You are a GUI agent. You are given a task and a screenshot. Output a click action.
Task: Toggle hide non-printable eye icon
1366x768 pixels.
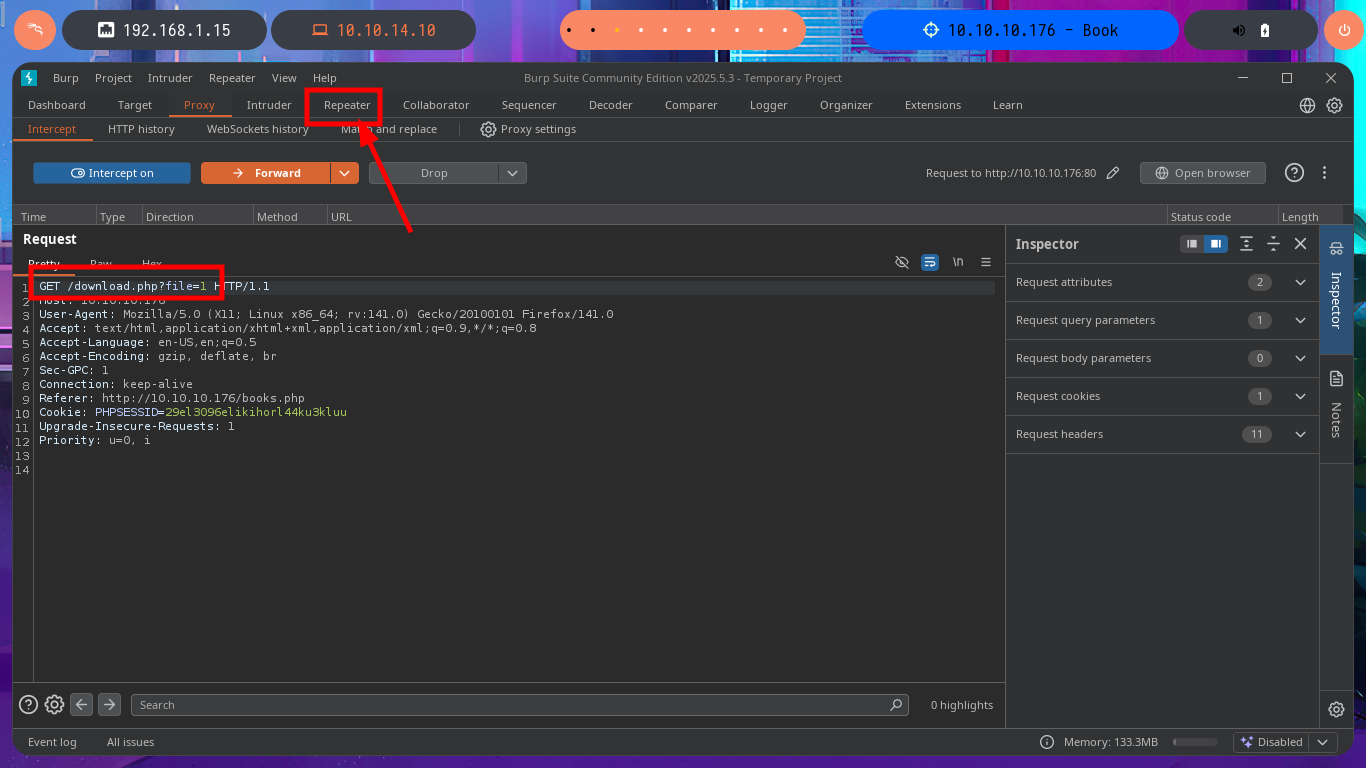901,262
